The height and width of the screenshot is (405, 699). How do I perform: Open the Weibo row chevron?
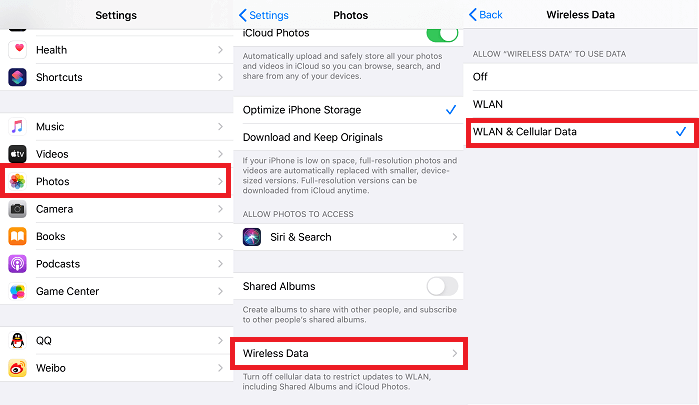pyautogui.click(x=220, y=368)
